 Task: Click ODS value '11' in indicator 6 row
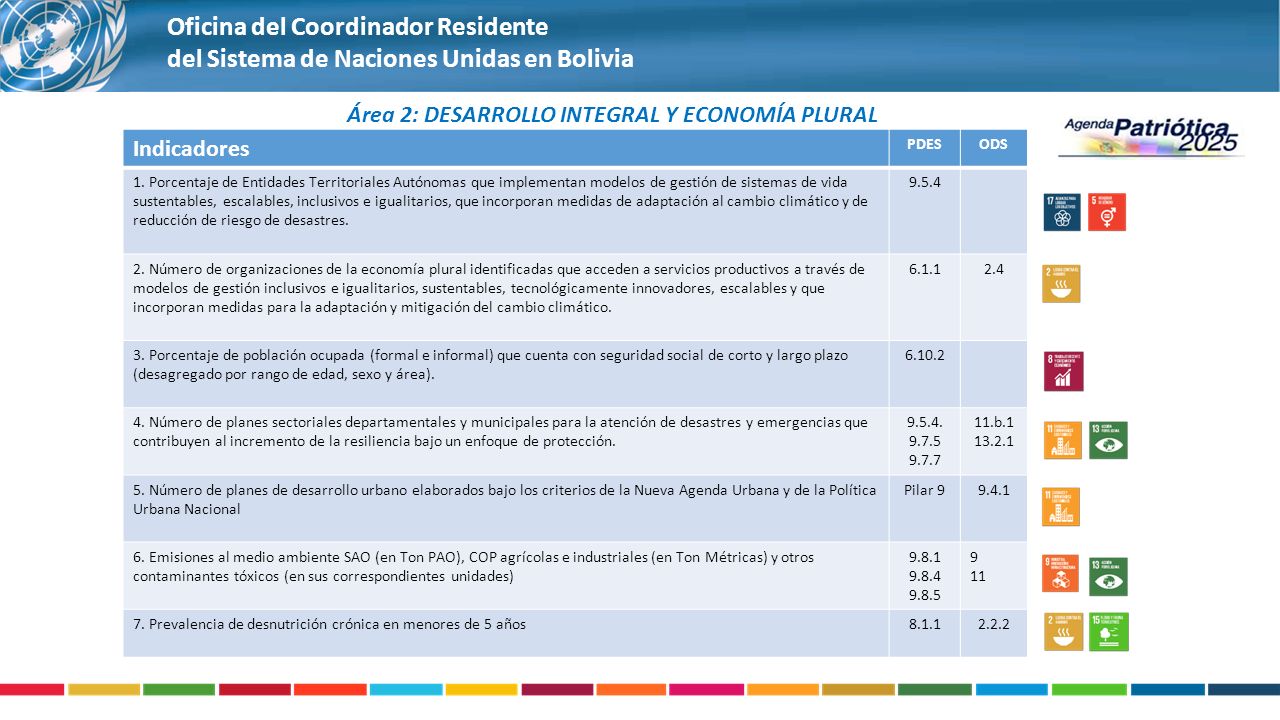click(x=978, y=576)
